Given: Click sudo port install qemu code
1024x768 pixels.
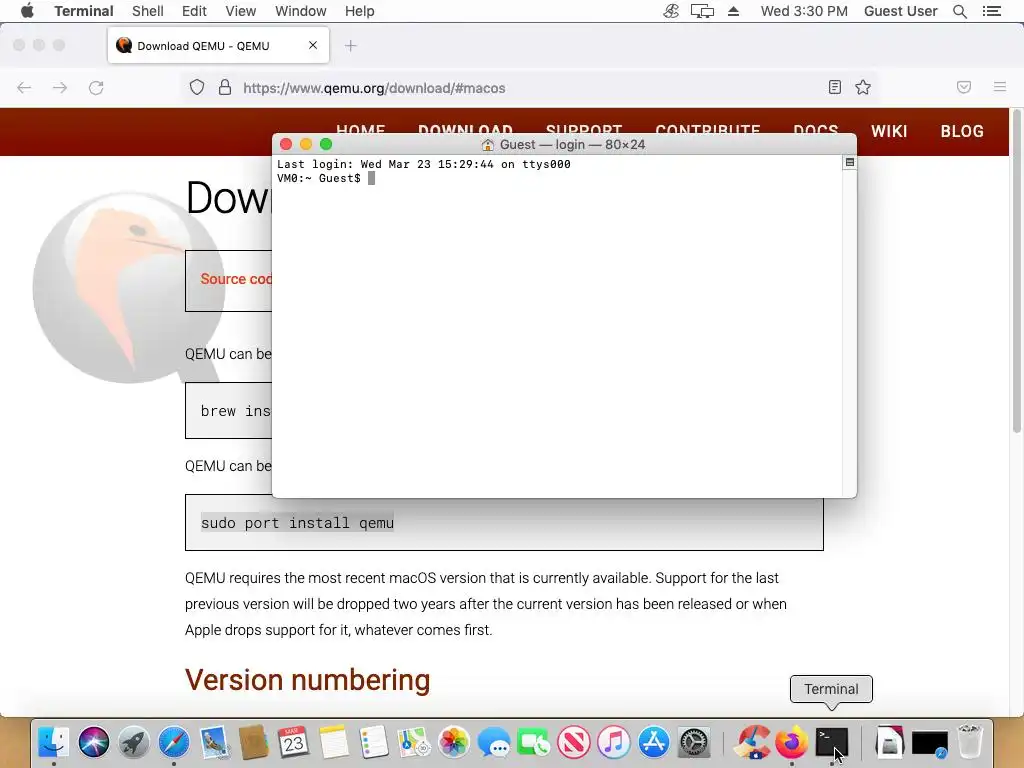Looking at the screenshot, I should 297,523.
